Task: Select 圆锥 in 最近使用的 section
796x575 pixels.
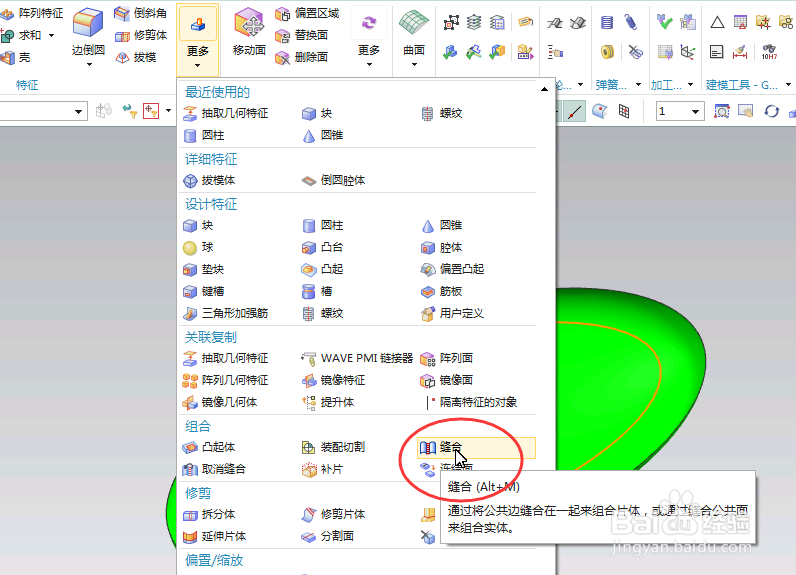Action: pyautogui.click(x=322, y=136)
